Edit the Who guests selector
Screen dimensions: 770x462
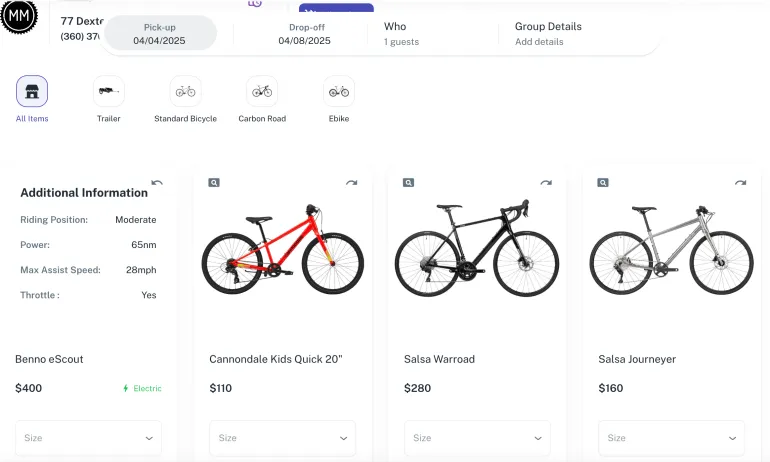pos(437,33)
